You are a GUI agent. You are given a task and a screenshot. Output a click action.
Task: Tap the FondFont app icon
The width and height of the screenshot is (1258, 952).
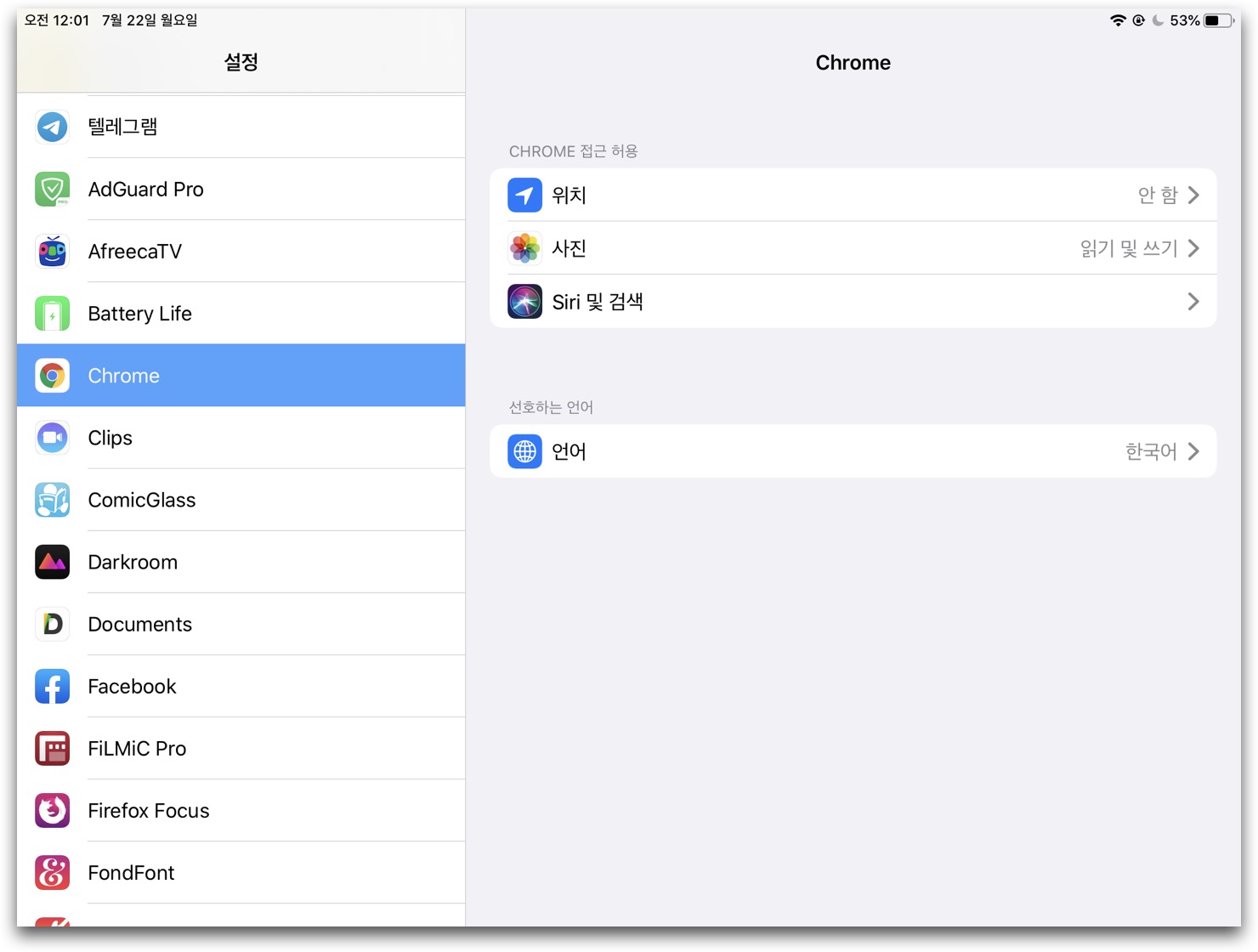coord(52,872)
